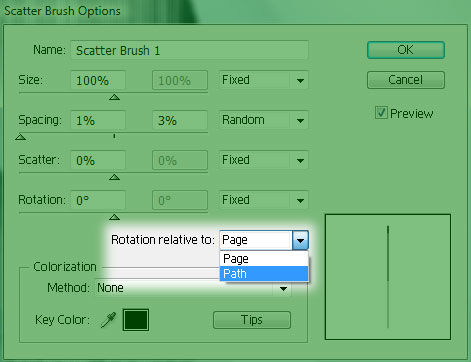Viewport: 471px width, 362px height.
Task: Choose Page in the dropdown list
Action: pos(264,259)
